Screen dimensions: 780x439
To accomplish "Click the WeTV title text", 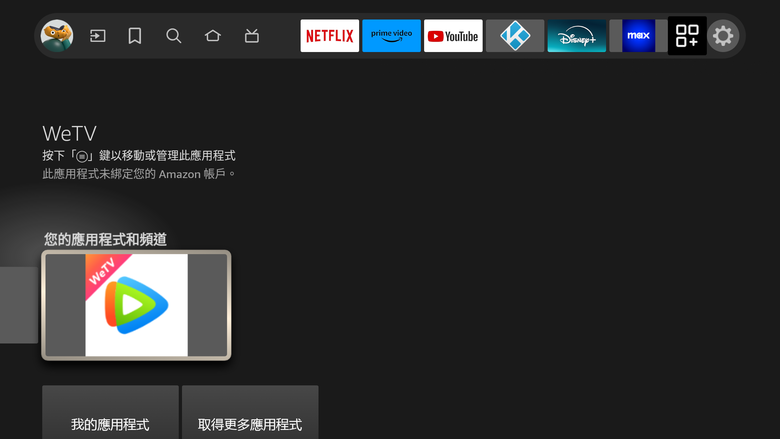I will click(x=70, y=133).
